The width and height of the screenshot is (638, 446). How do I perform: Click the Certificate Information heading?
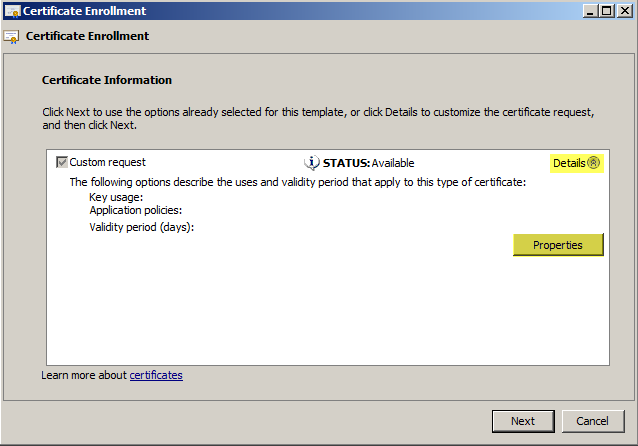tap(107, 80)
